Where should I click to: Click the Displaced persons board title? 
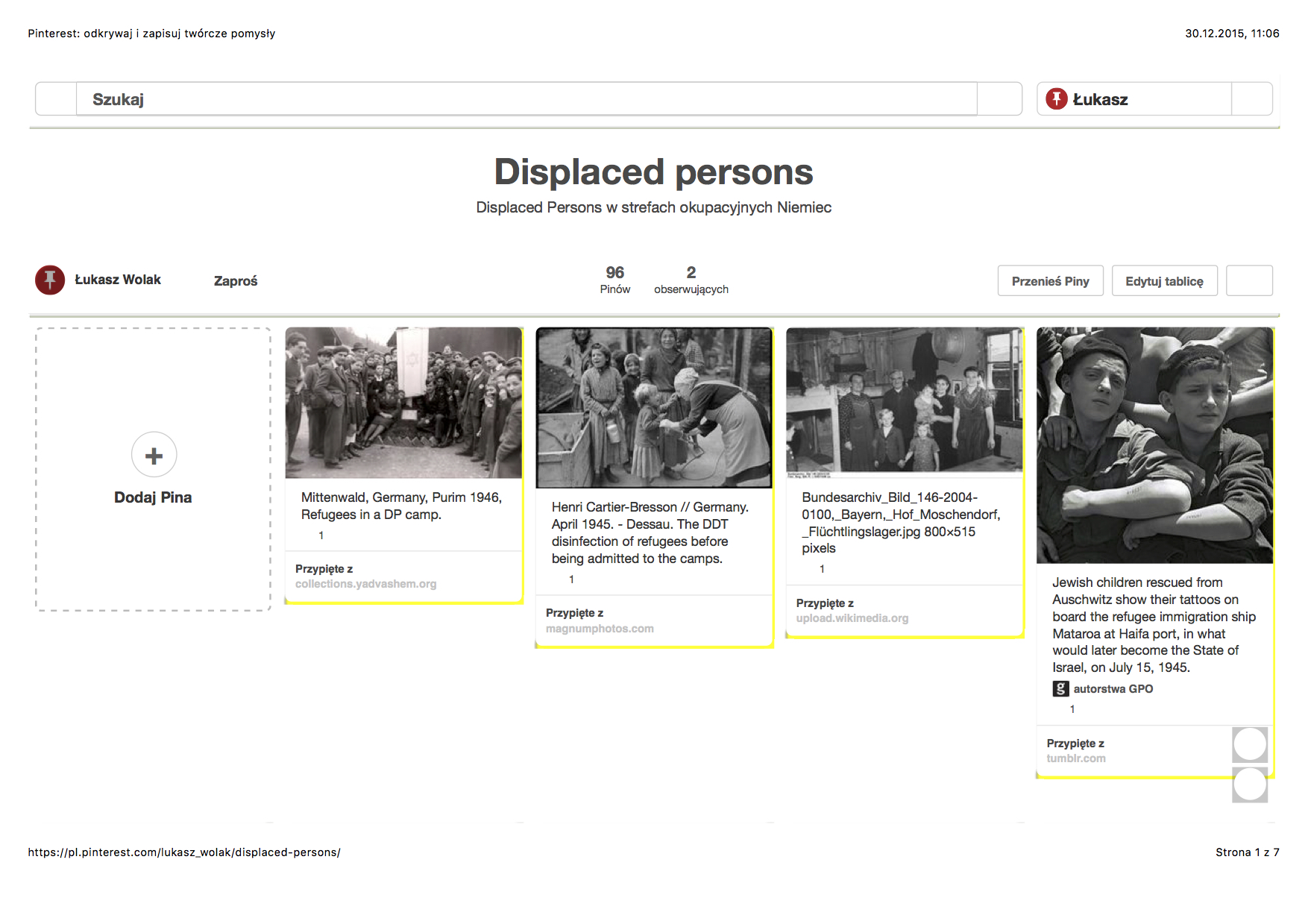pos(654,172)
